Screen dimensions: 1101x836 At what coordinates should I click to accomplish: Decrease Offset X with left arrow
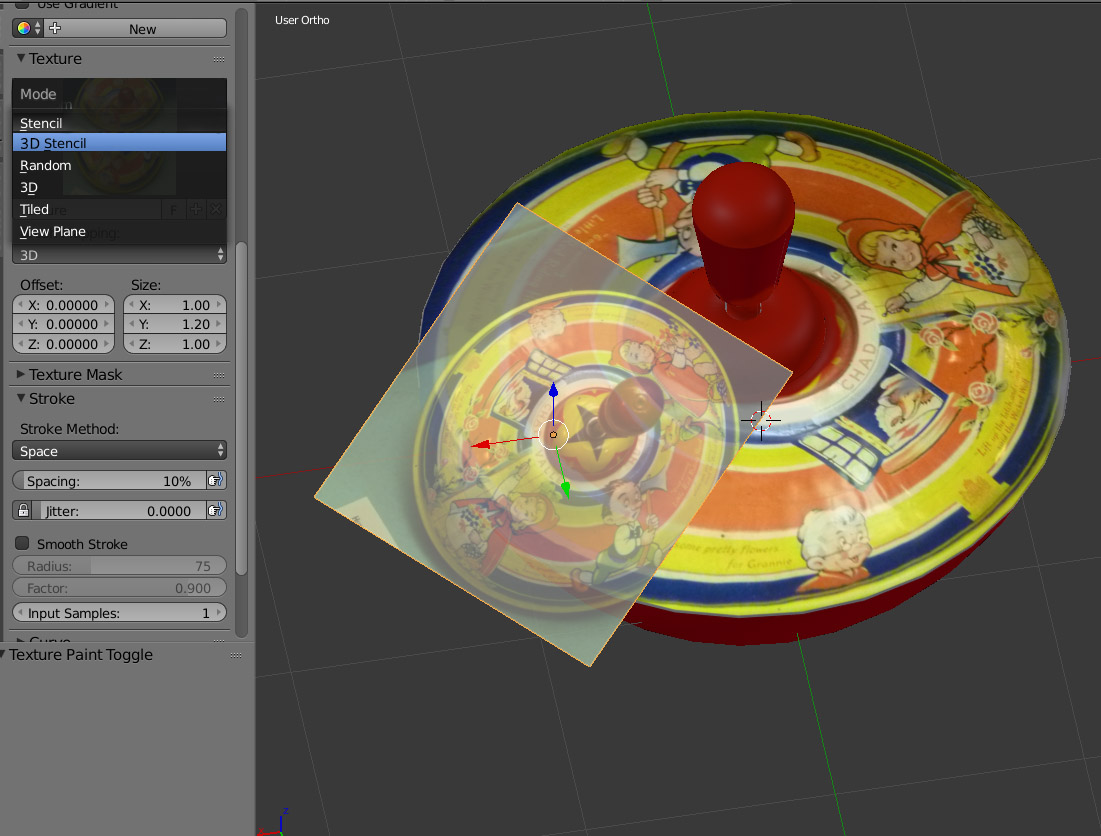pos(20,305)
